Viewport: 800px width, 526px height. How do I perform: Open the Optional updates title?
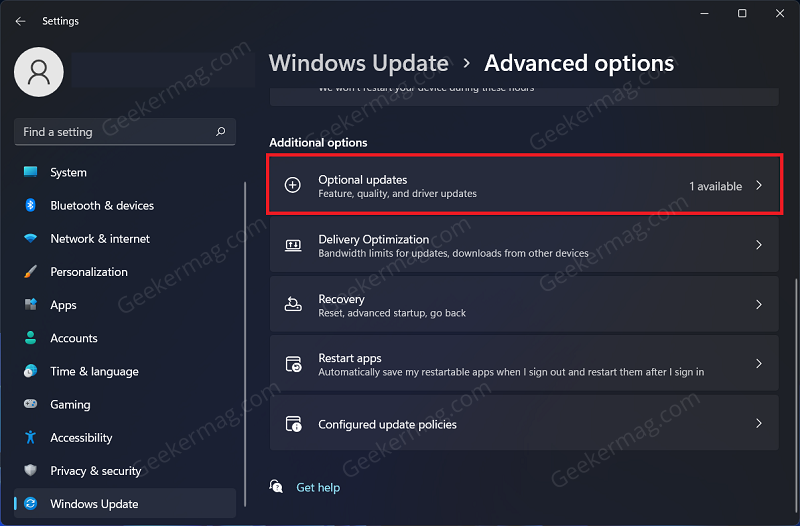pyautogui.click(x=363, y=180)
